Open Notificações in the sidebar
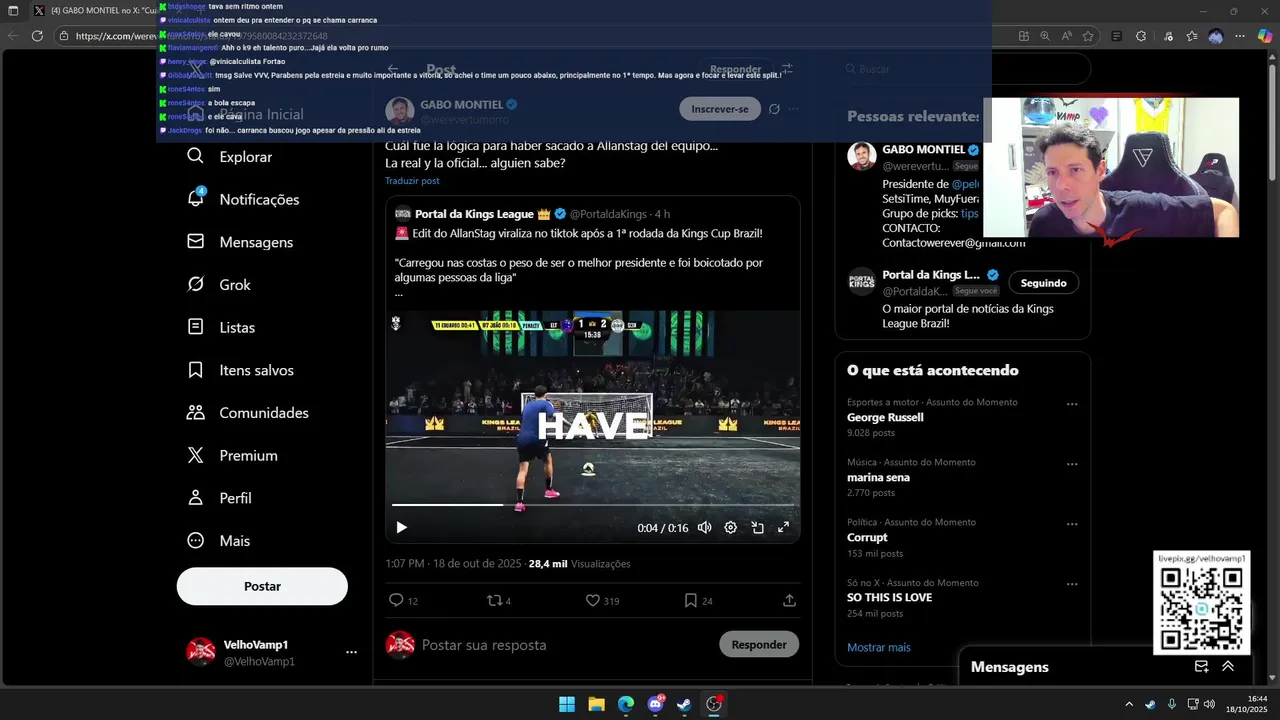This screenshot has width=1280, height=720. [x=243, y=199]
